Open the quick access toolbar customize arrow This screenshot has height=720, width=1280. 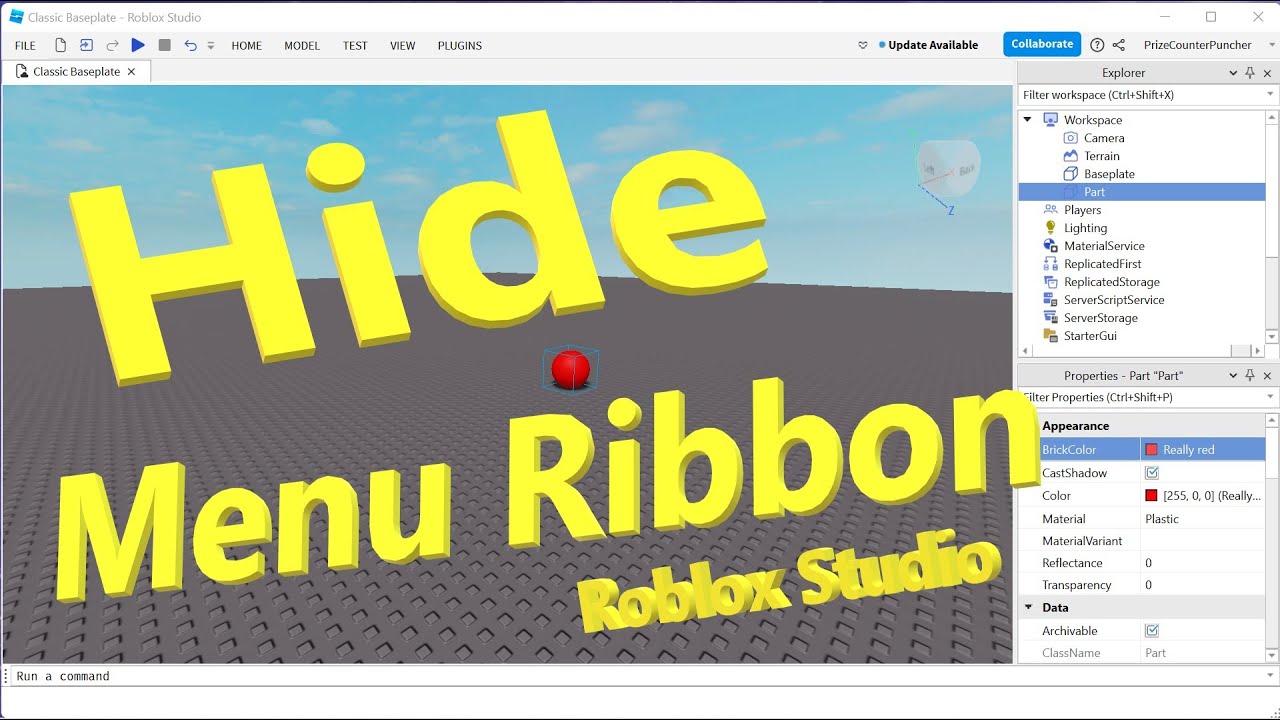coord(211,46)
